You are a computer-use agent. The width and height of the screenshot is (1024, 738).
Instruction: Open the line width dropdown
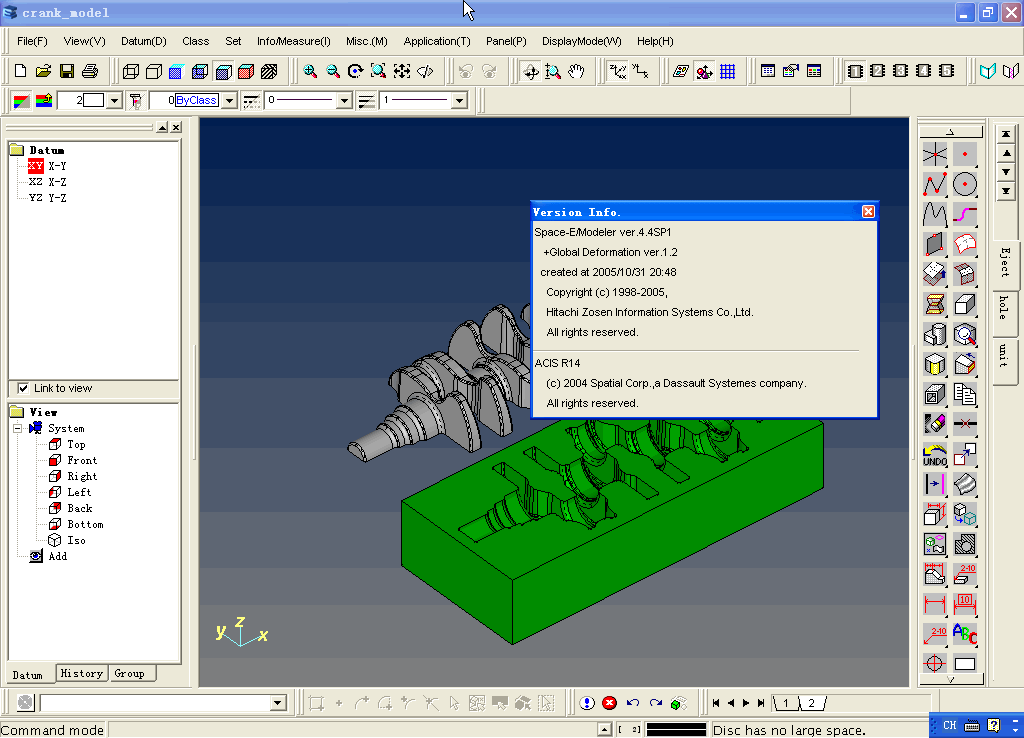click(459, 101)
